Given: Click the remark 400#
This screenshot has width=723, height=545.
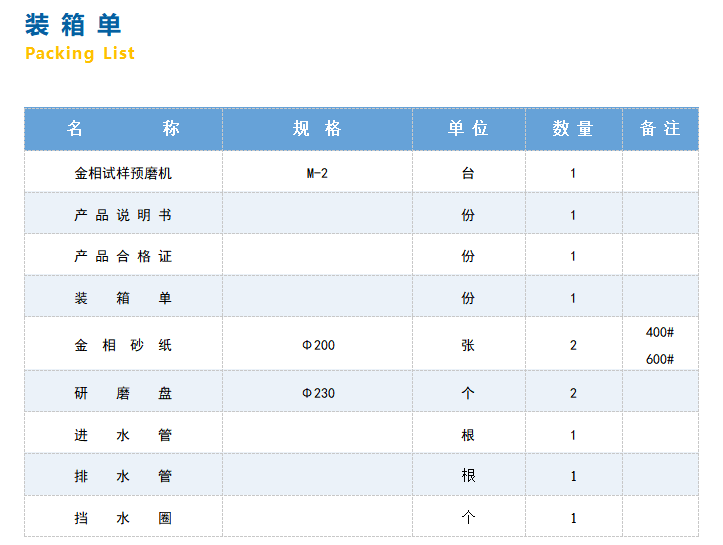Looking at the screenshot, I should [660, 332].
